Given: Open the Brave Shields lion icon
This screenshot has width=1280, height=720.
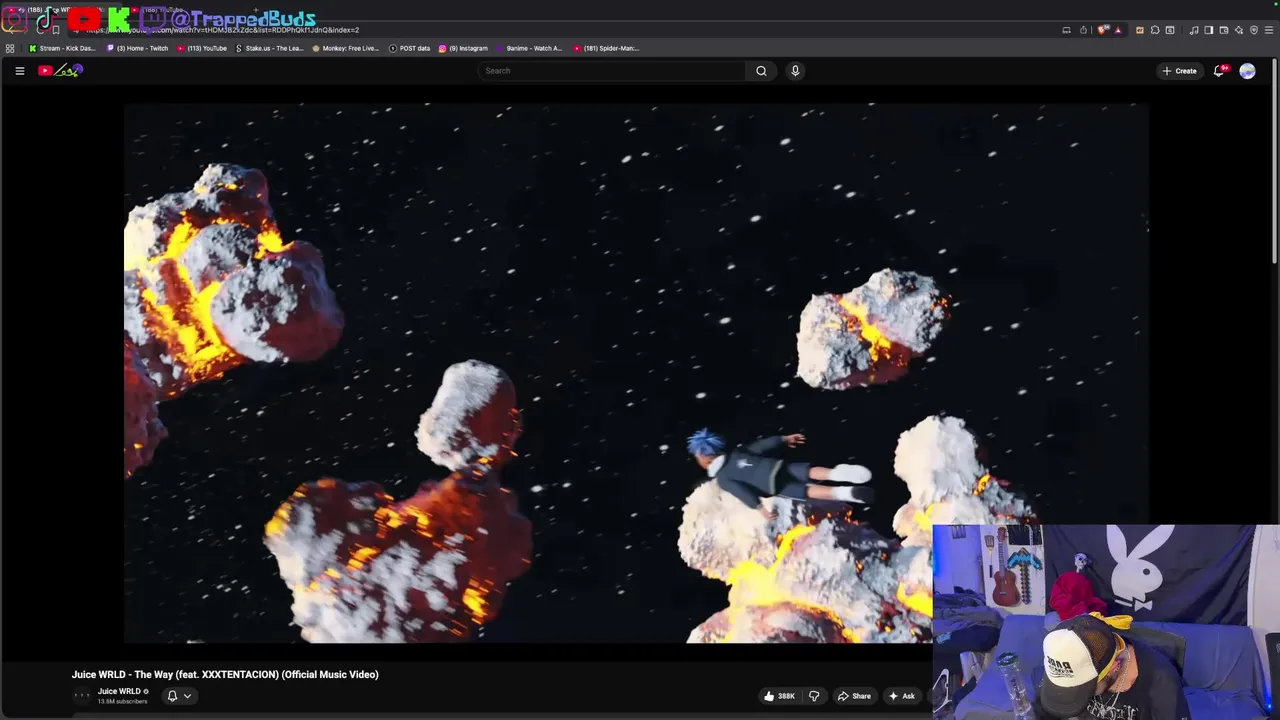Looking at the screenshot, I should 1102,30.
